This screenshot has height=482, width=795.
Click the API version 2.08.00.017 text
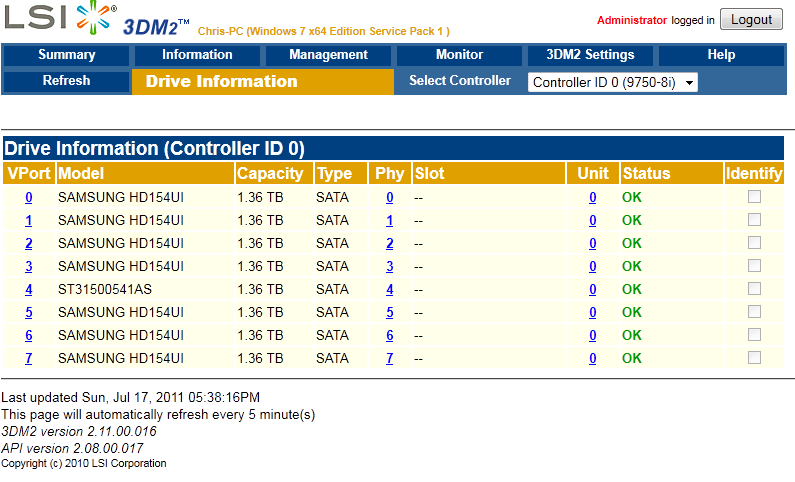tap(73, 448)
